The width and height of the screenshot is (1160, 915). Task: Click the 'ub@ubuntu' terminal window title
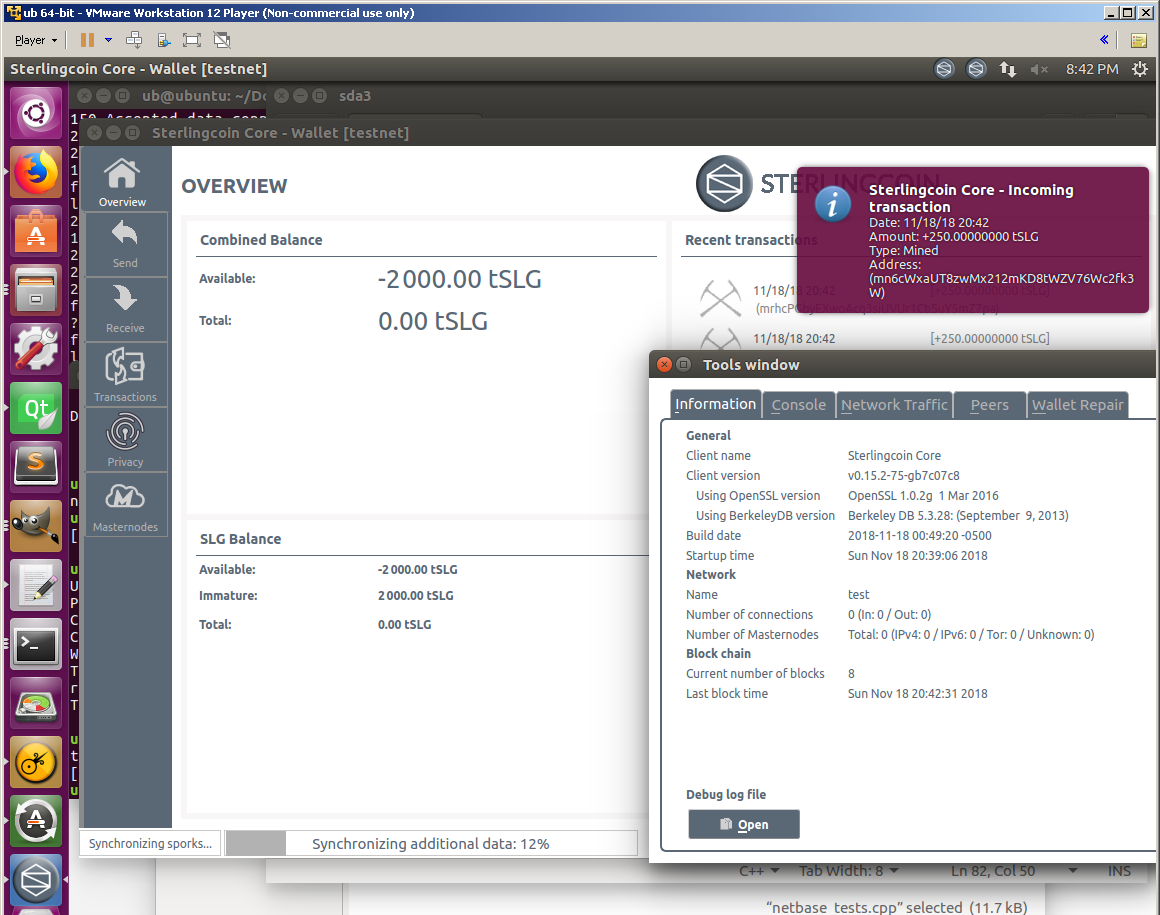coord(204,95)
